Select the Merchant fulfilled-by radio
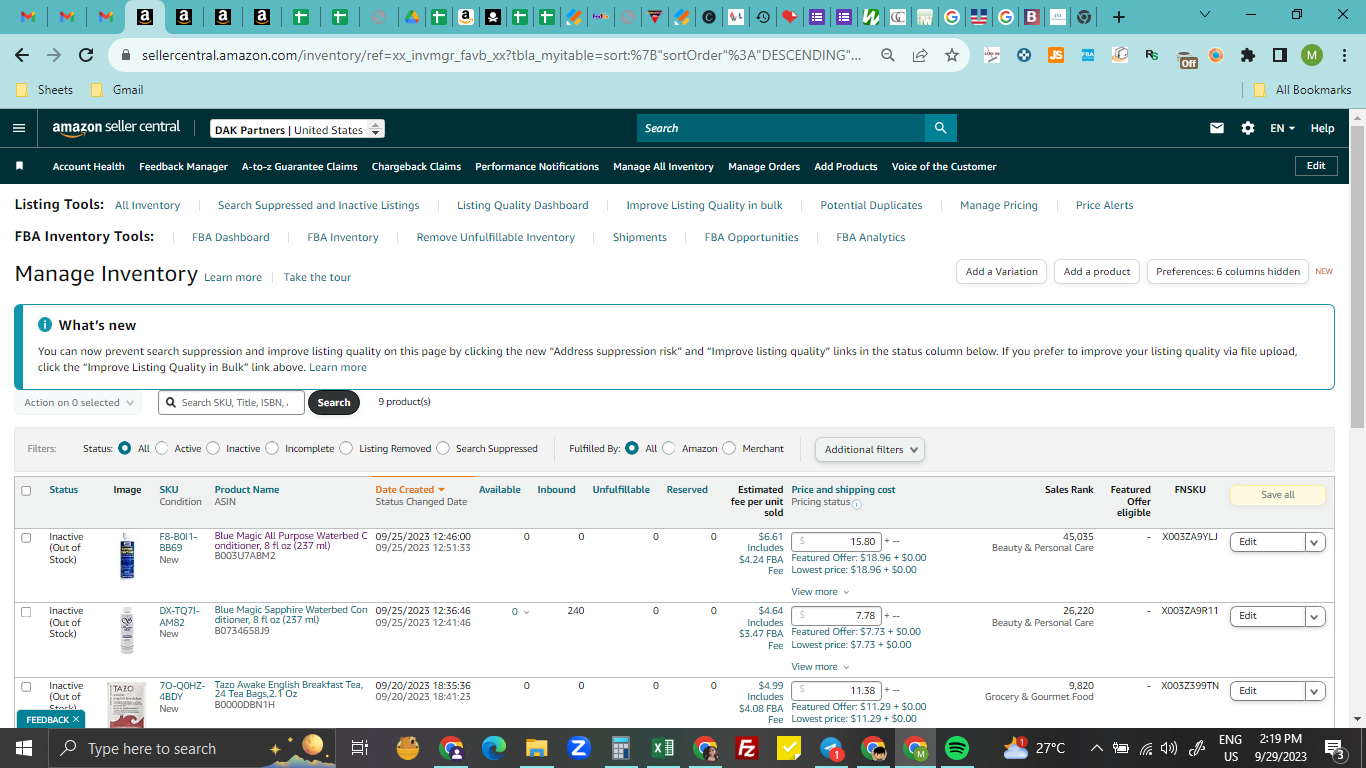 [729, 449]
